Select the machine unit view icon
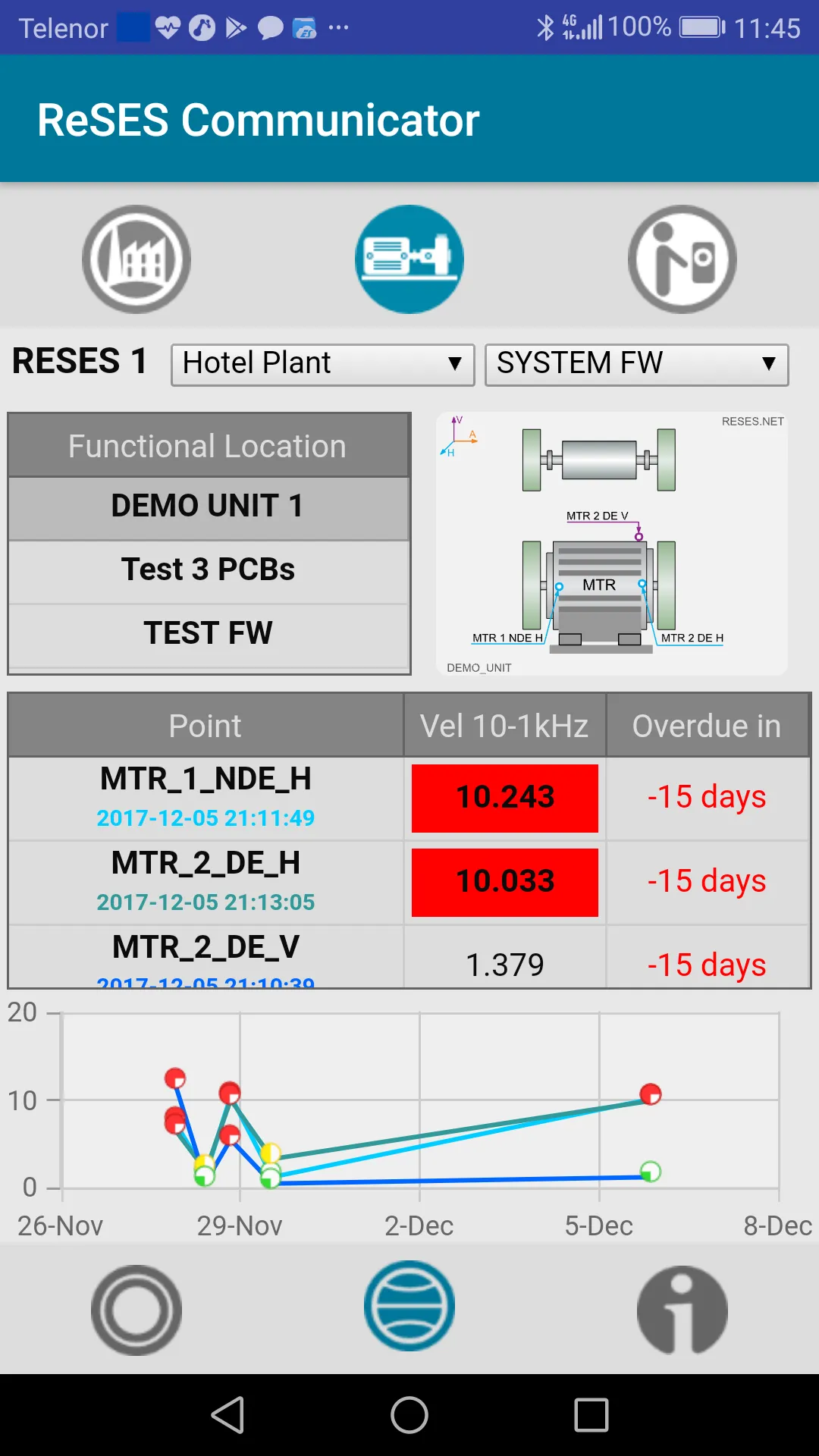 (409, 259)
